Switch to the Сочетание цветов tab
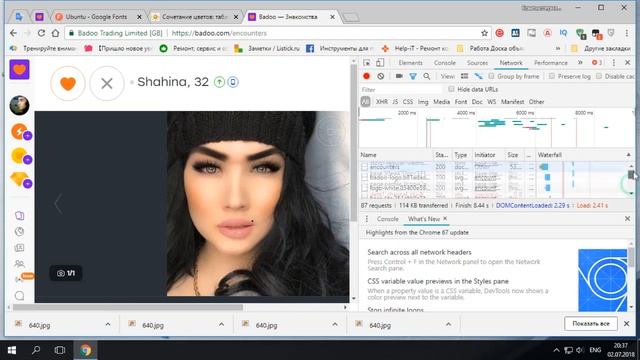 (195, 17)
